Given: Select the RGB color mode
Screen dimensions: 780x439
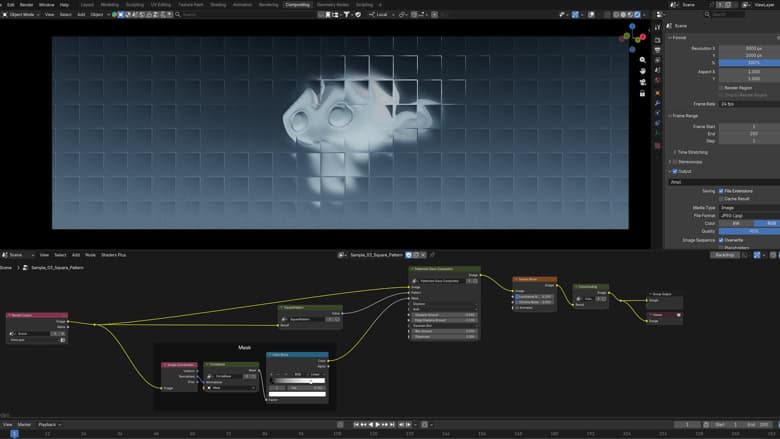Looking at the screenshot, I should pos(767,224).
